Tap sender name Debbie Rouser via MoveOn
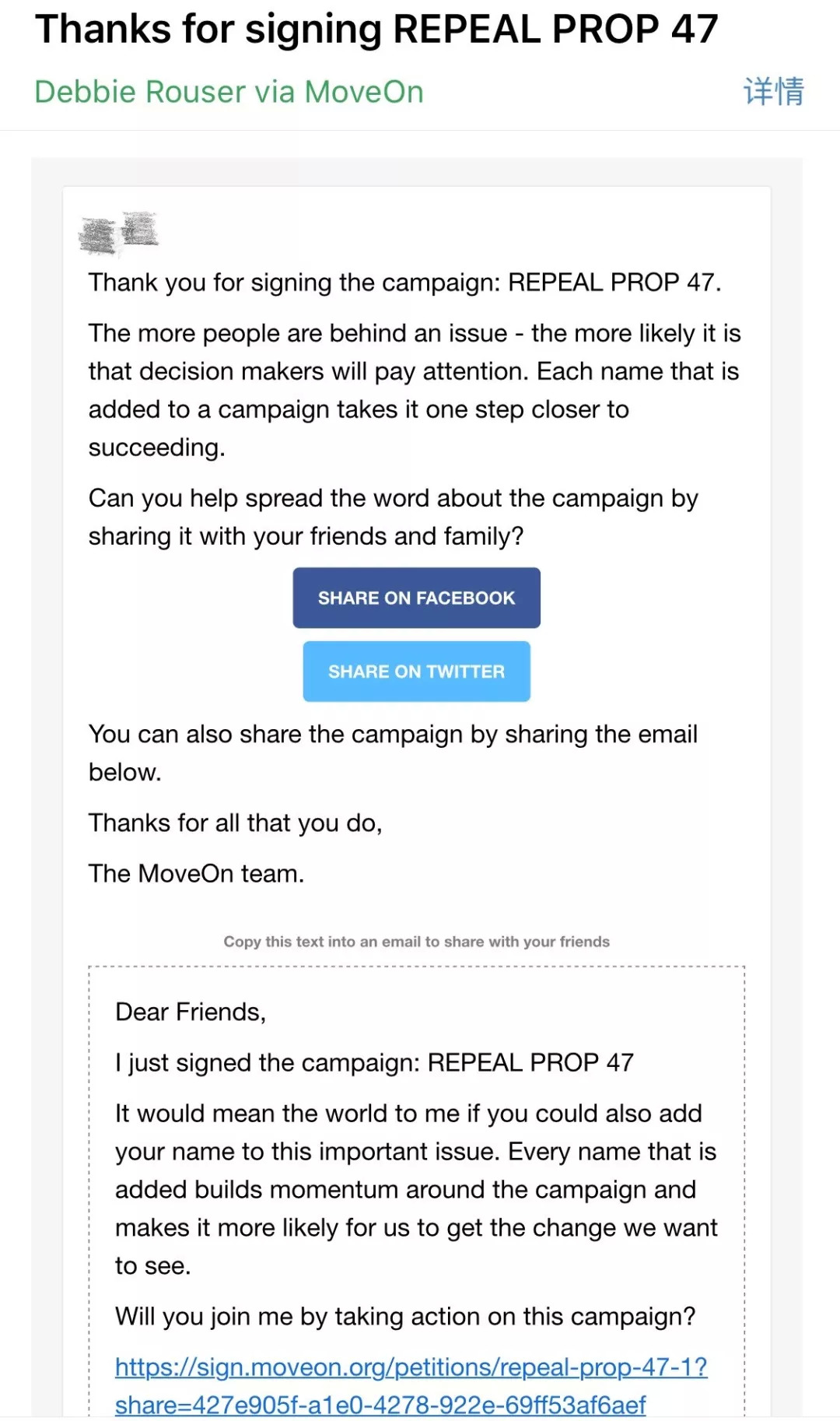840x1421 pixels. [x=229, y=92]
